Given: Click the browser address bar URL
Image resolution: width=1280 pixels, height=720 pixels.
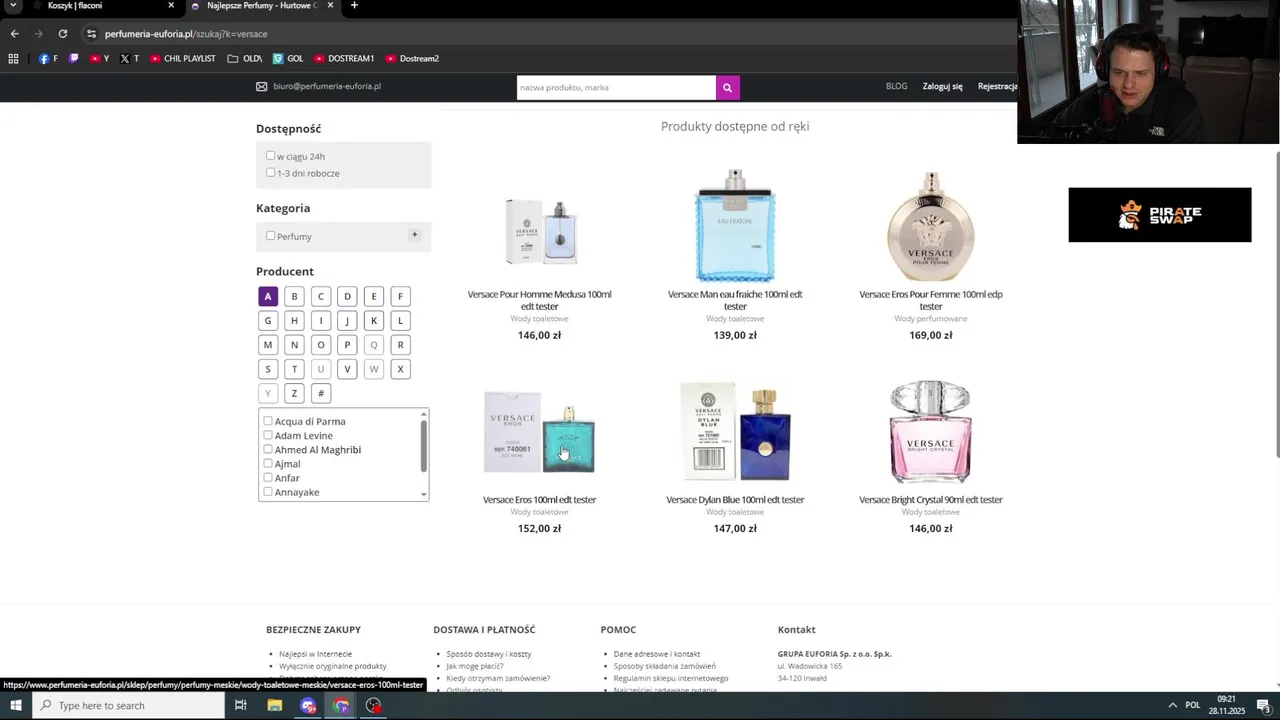Looking at the screenshot, I should click(186, 34).
